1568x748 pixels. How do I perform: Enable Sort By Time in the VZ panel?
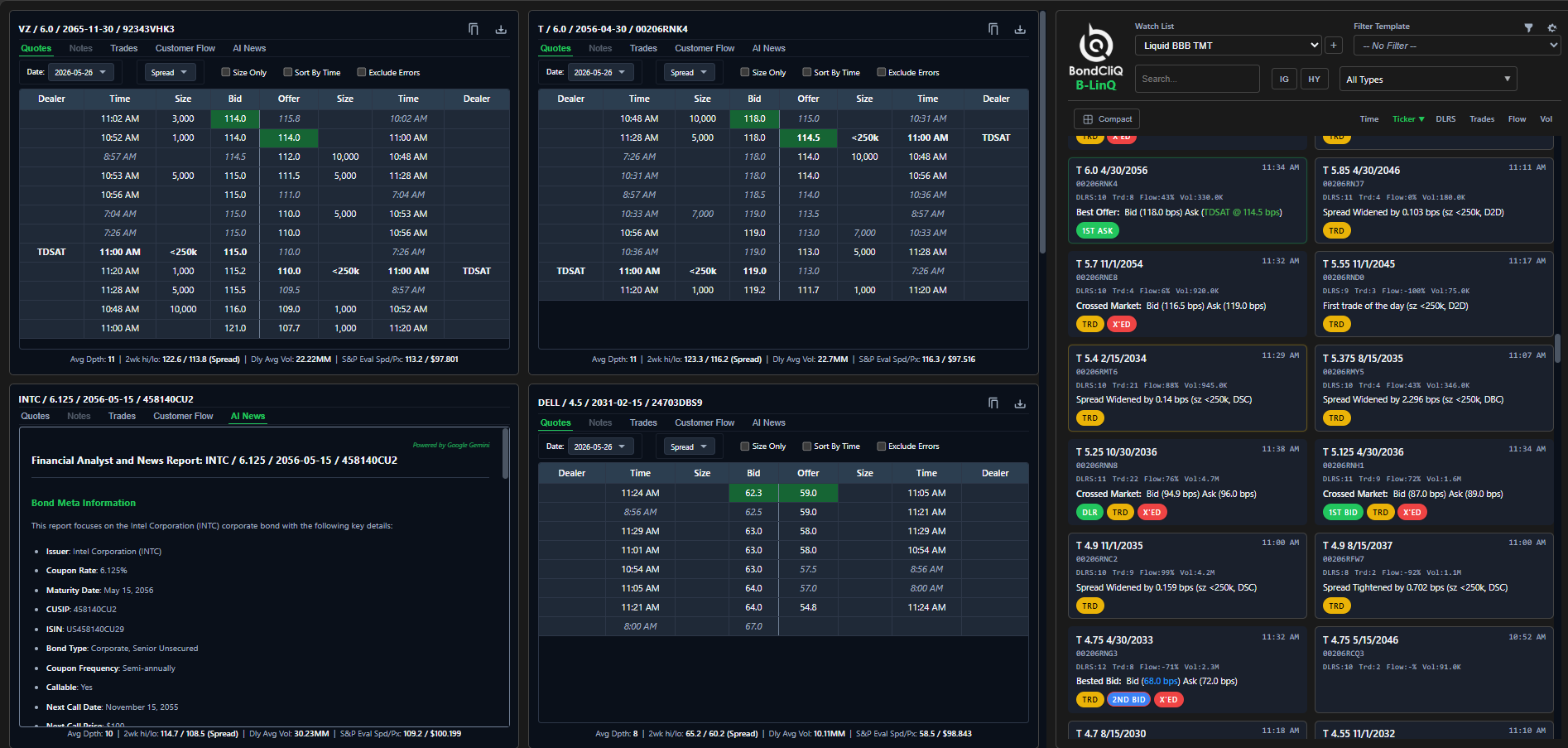[x=287, y=72]
